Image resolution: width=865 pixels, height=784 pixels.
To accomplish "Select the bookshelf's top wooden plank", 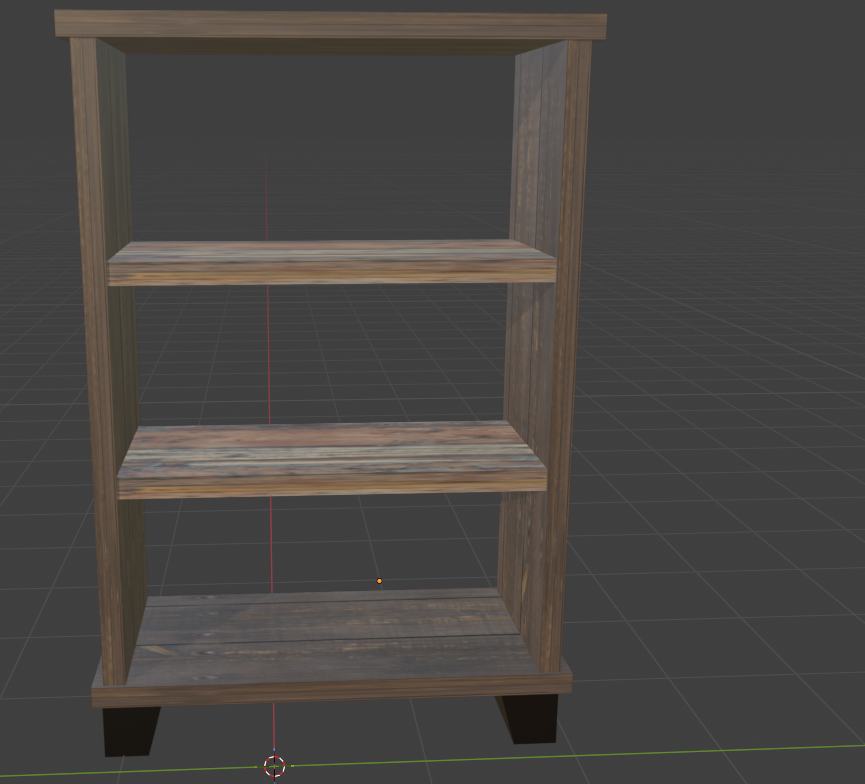I will 330,25.
